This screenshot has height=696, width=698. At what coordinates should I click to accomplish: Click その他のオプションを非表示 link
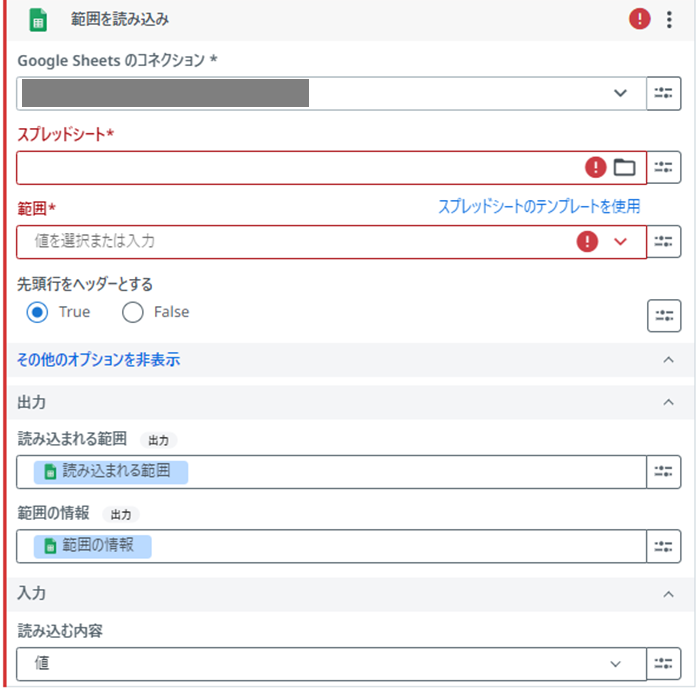(x=98, y=360)
